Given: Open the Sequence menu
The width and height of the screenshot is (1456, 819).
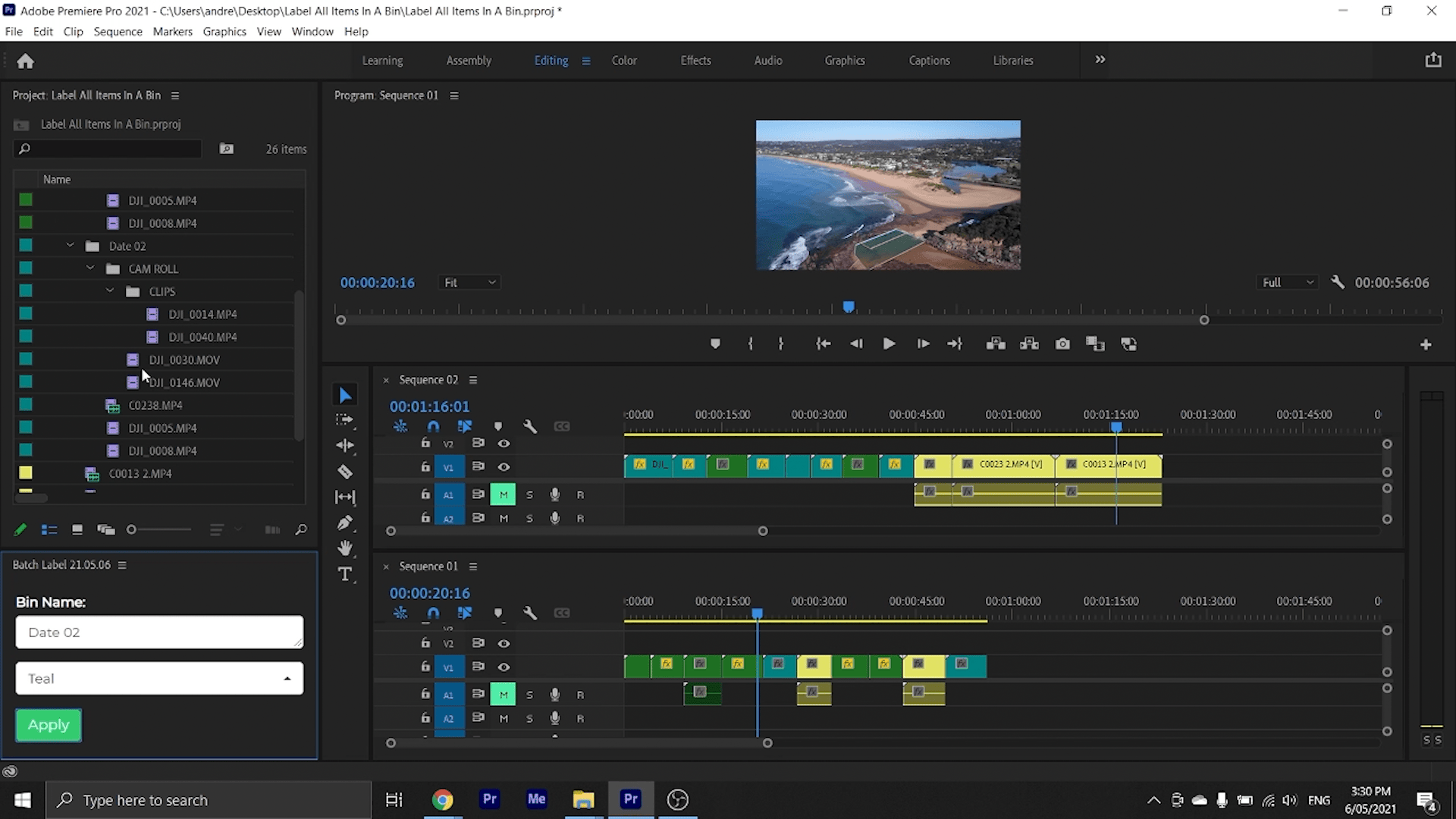Looking at the screenshot, I should [118, 31].
